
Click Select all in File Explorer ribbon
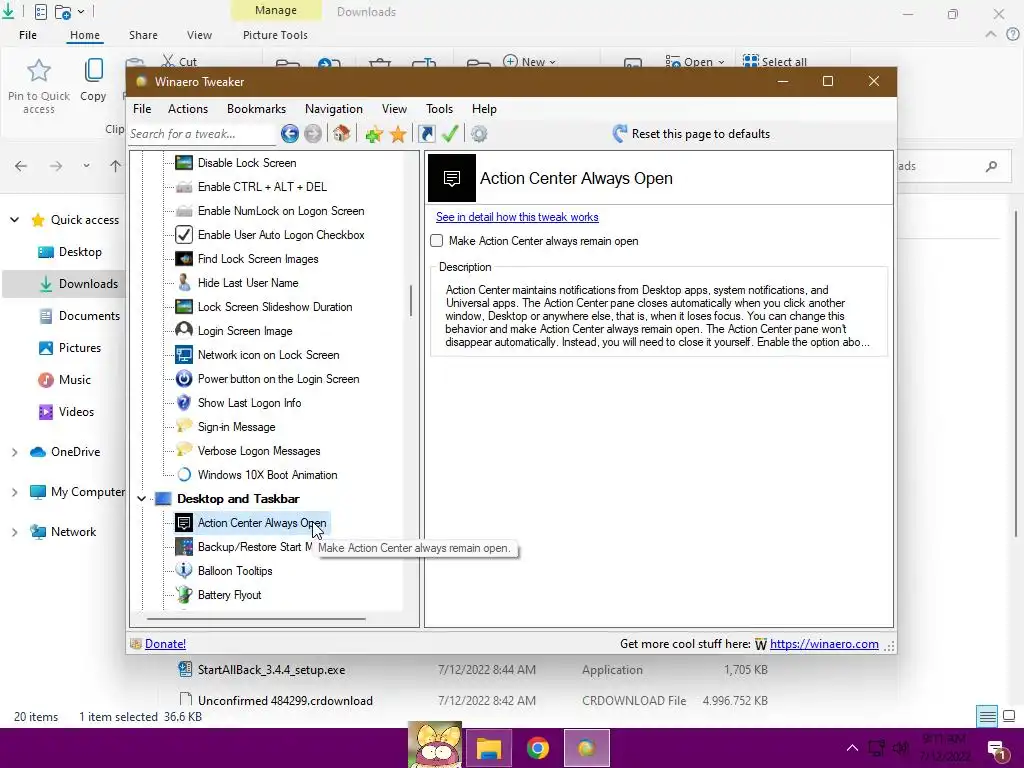click(x=775, y=61)
